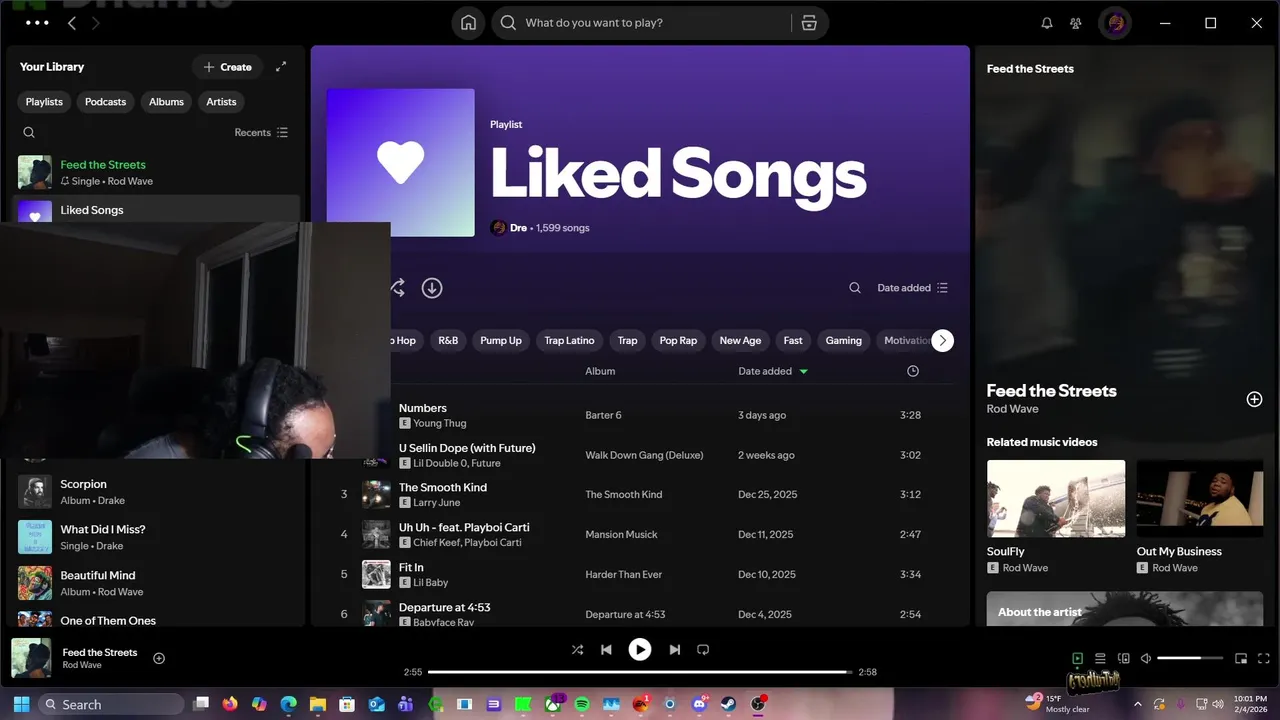Viewport: 1280px width, 720px height.
Task: Open the mini player
Action: (x=1241, y=659)
